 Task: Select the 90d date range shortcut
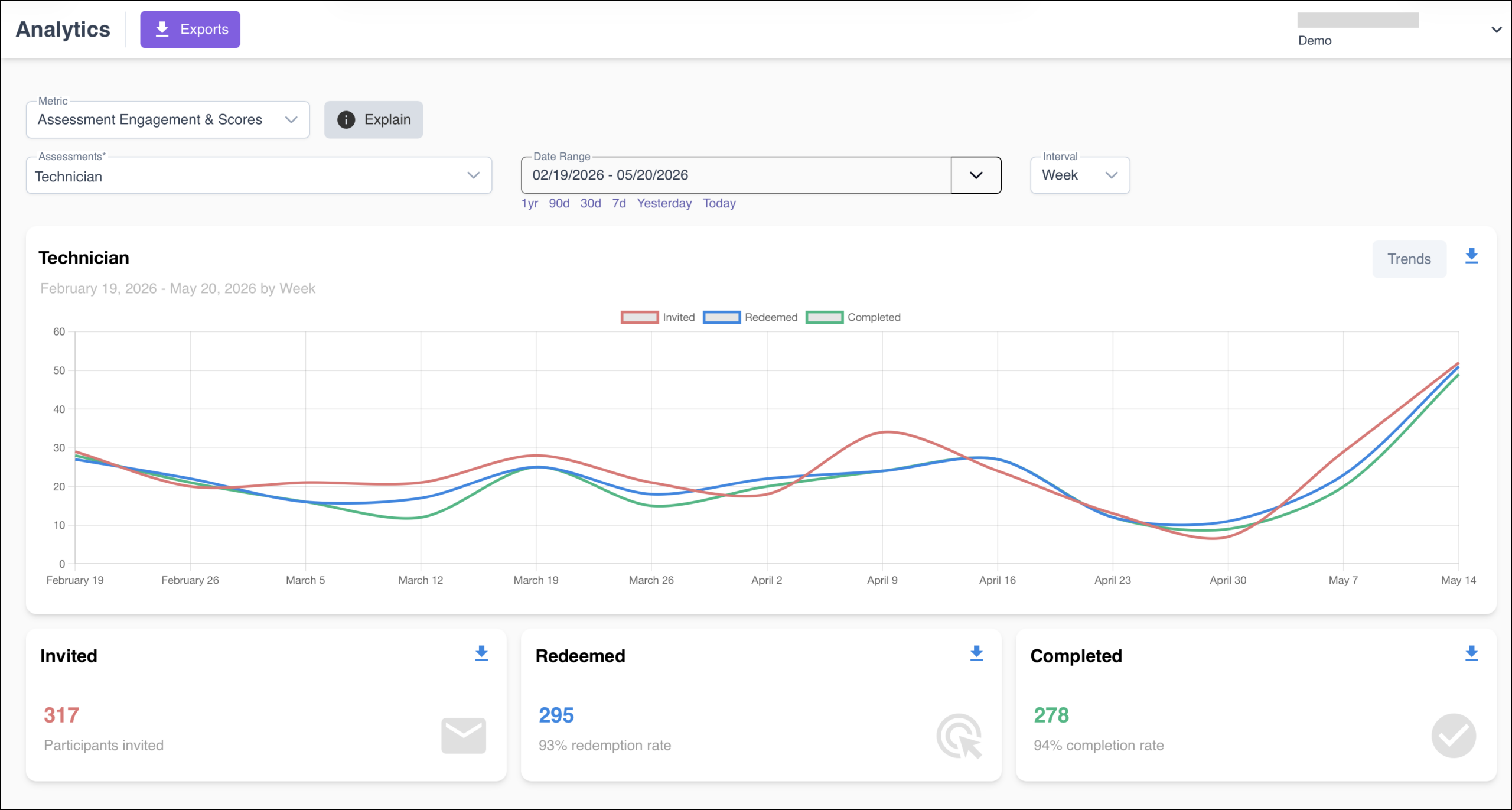(x=559, y=203)
